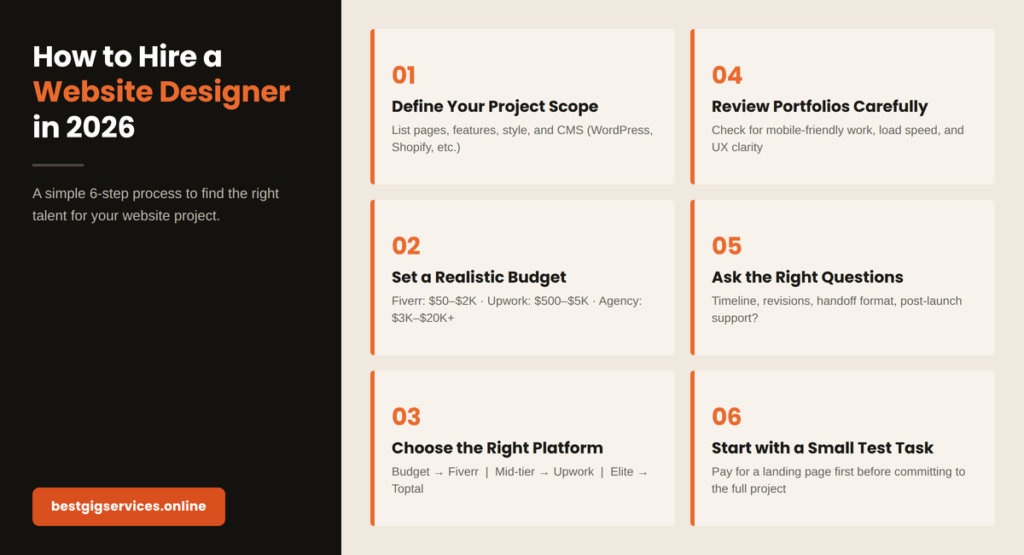Screen dimensions: 1024x555
Task: Click step number 04
Action: pos(727,75)
